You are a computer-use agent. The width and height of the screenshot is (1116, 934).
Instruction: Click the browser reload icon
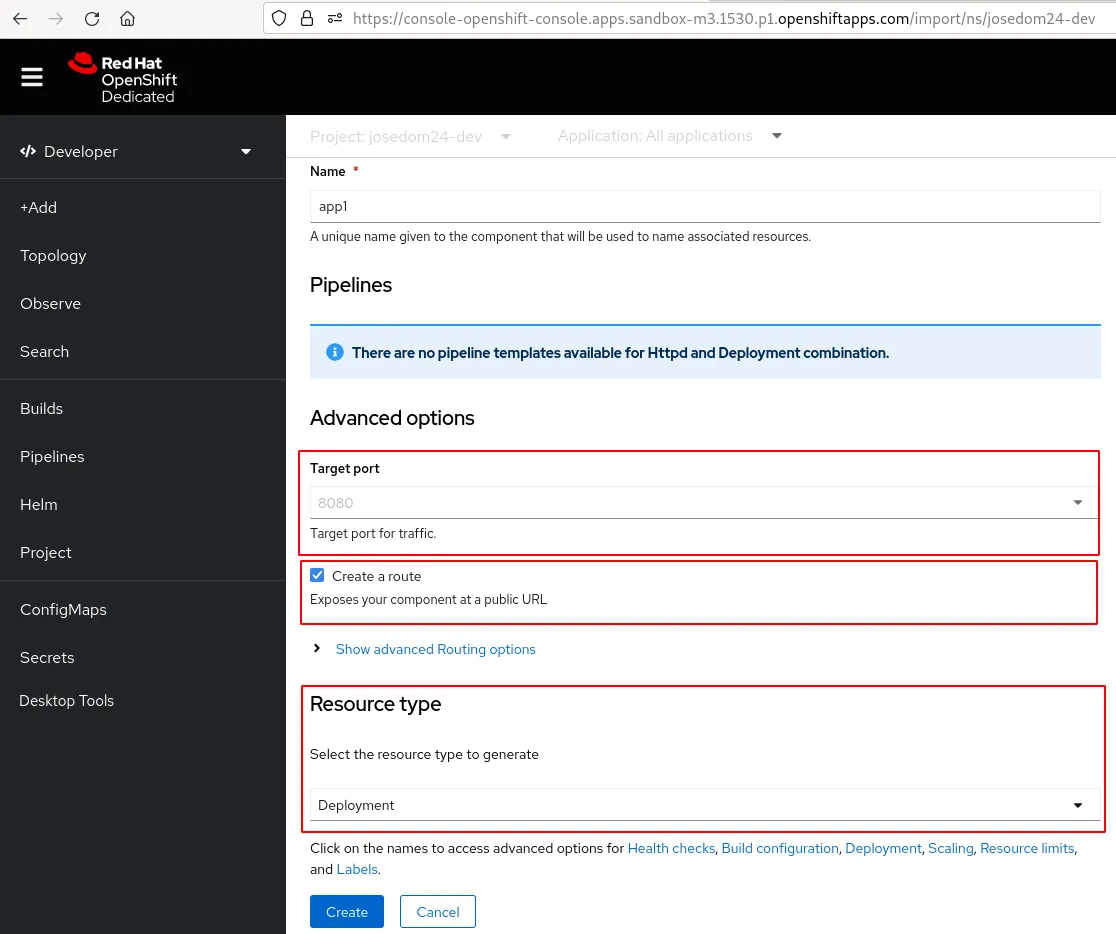[x=92, y=19]
